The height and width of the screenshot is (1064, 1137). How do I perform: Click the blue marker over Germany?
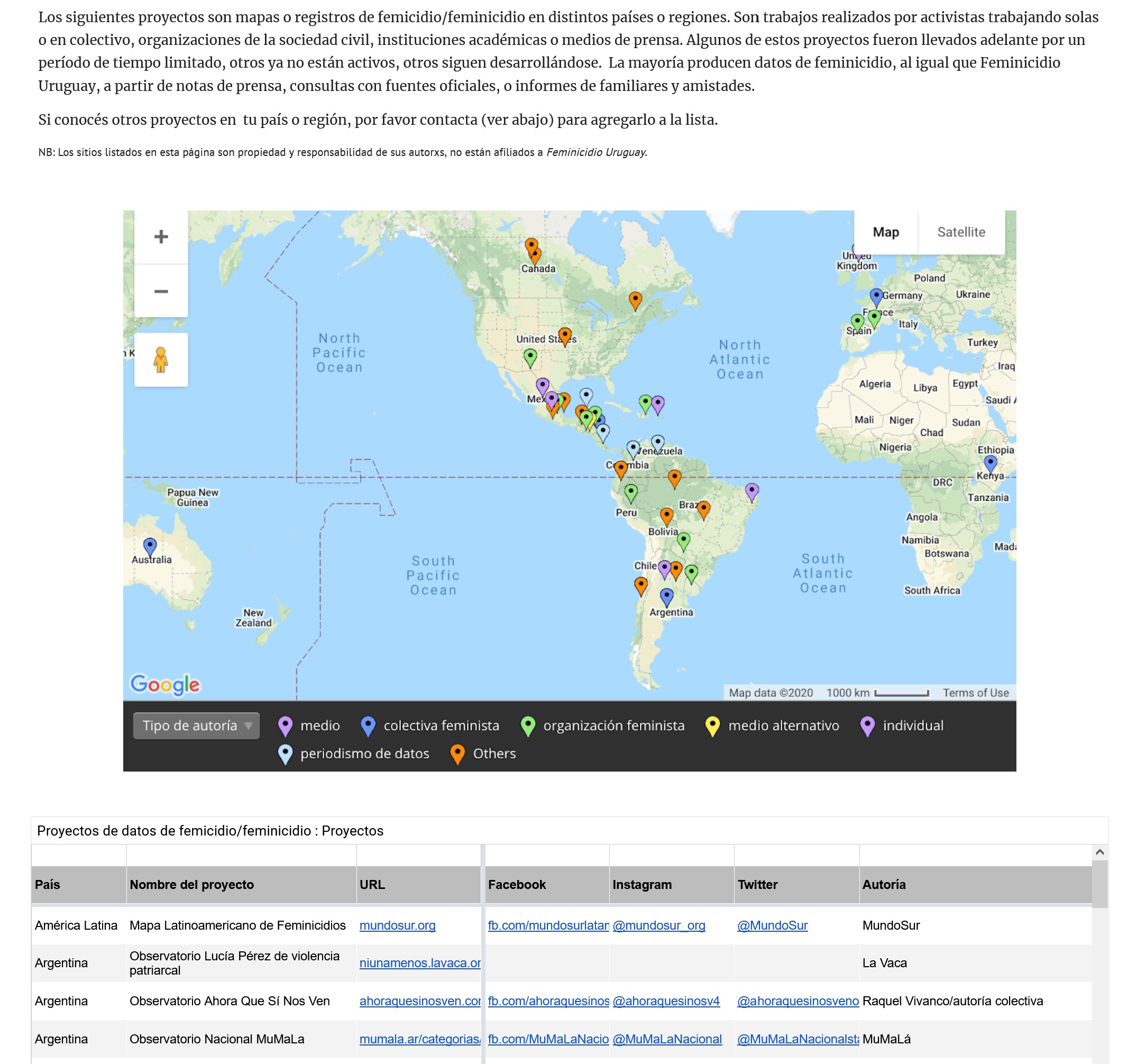pos(876,297)
